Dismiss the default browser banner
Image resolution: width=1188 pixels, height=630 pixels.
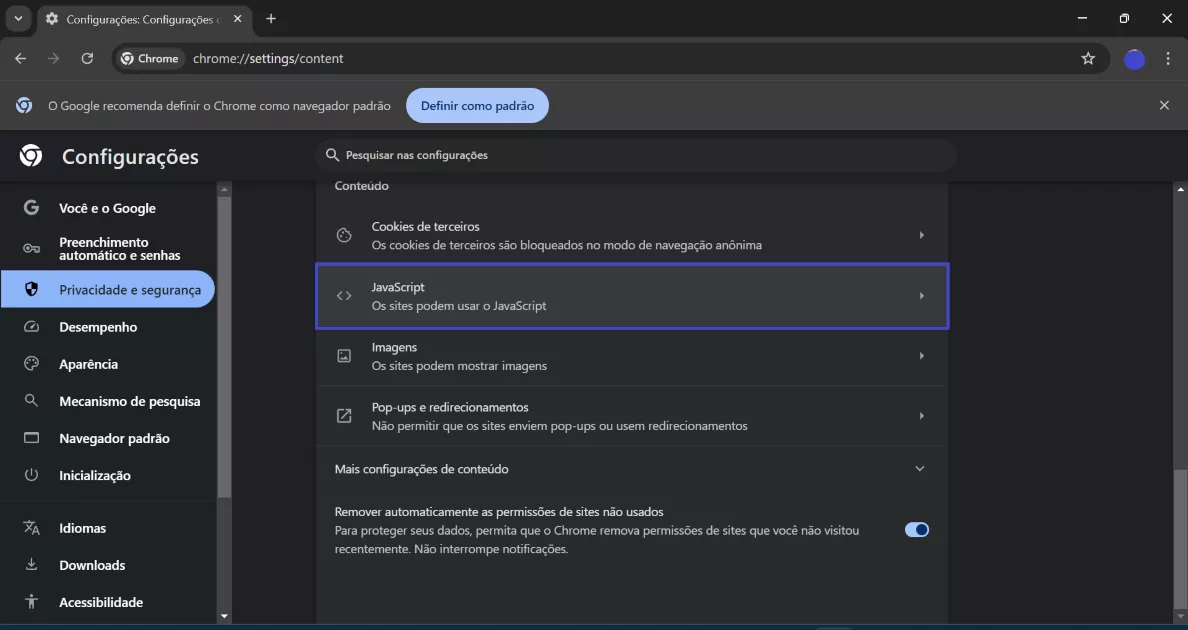[x=1164, y=105]
